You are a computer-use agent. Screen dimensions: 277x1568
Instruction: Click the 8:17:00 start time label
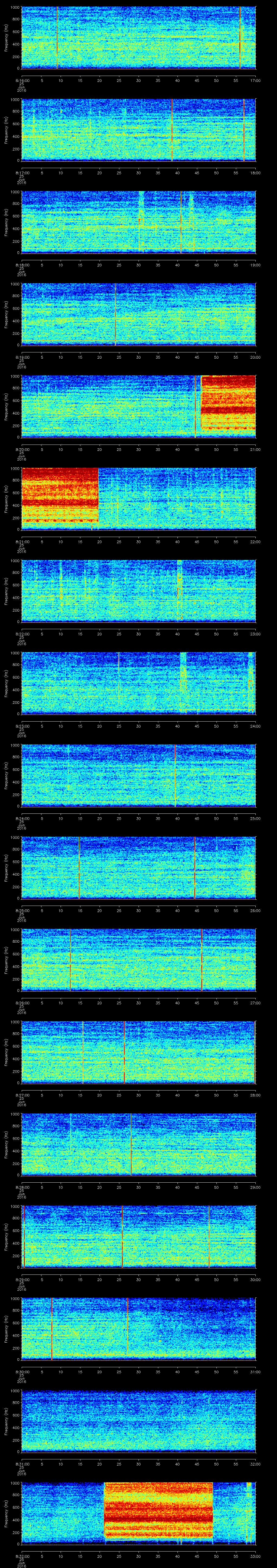(x=22, y=173)
